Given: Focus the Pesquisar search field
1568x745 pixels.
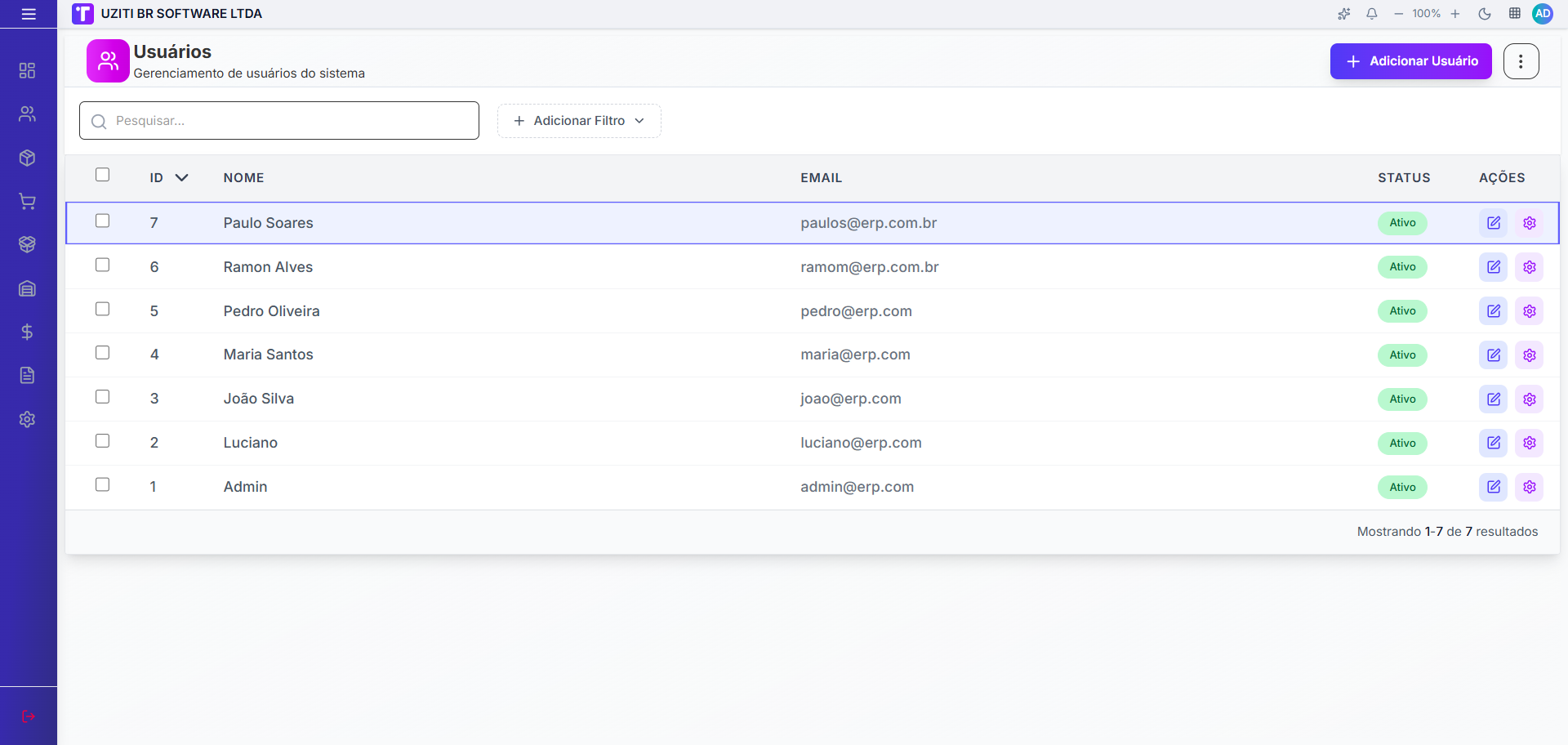Looking at the screenshot, I should pos(279,121).
